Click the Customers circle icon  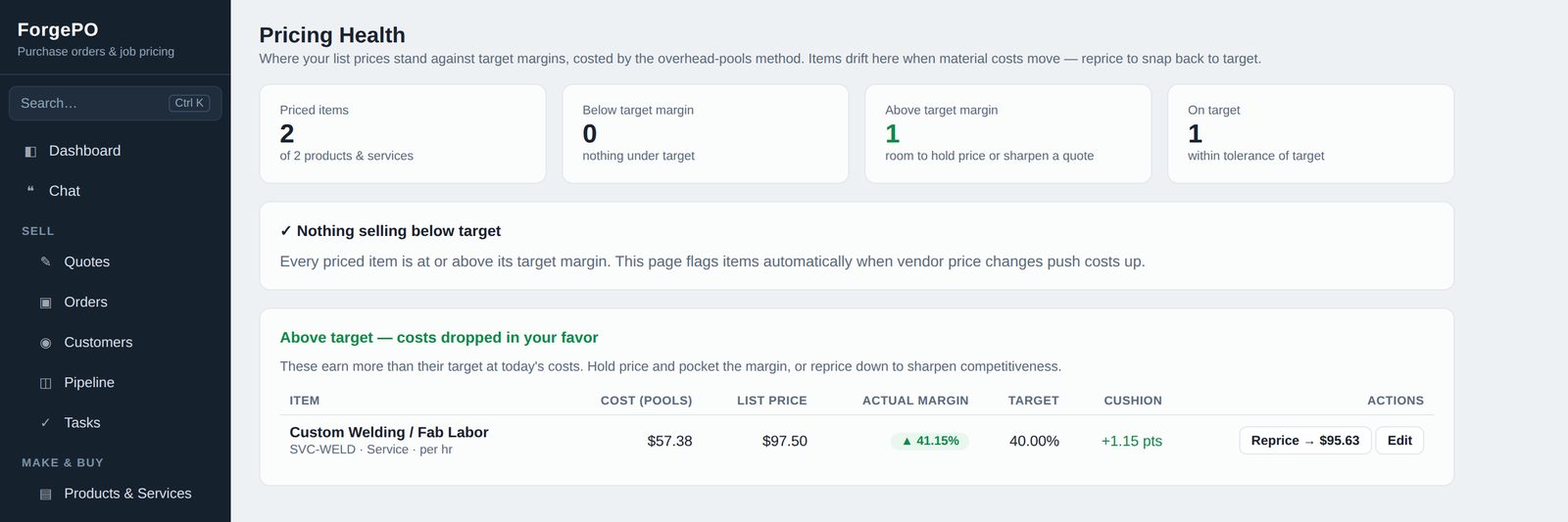pos(45,342)
